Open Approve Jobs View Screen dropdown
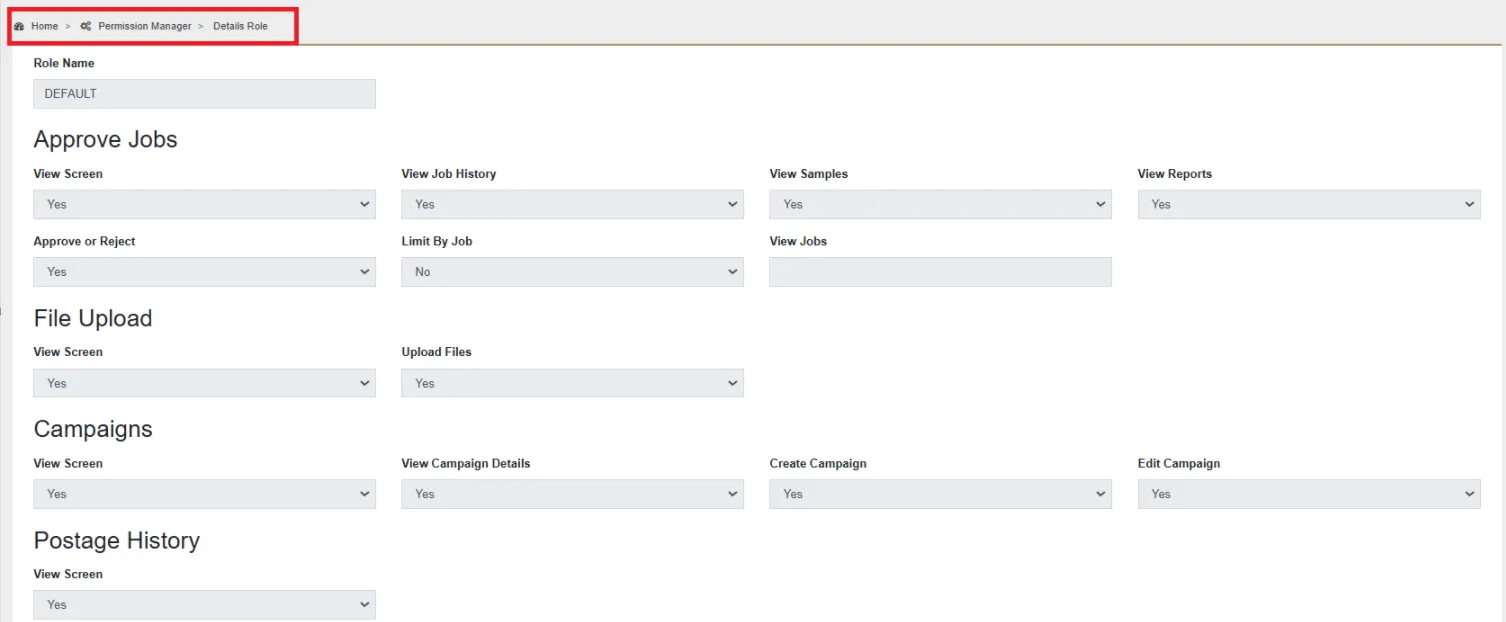The width and height of the screenshot is (1506, 622). coord(205,204)
